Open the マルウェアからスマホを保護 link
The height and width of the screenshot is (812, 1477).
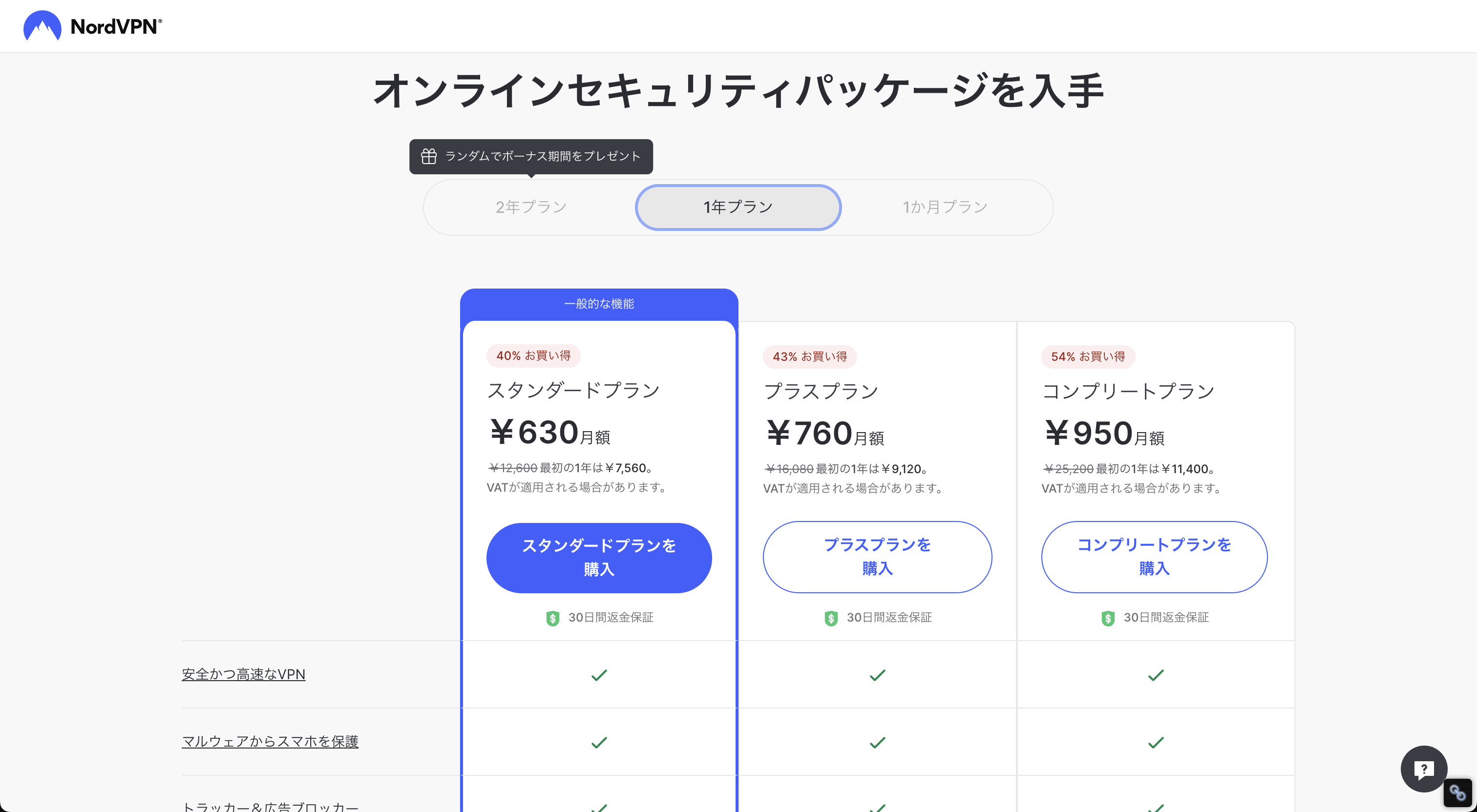(x=270, y=741)
